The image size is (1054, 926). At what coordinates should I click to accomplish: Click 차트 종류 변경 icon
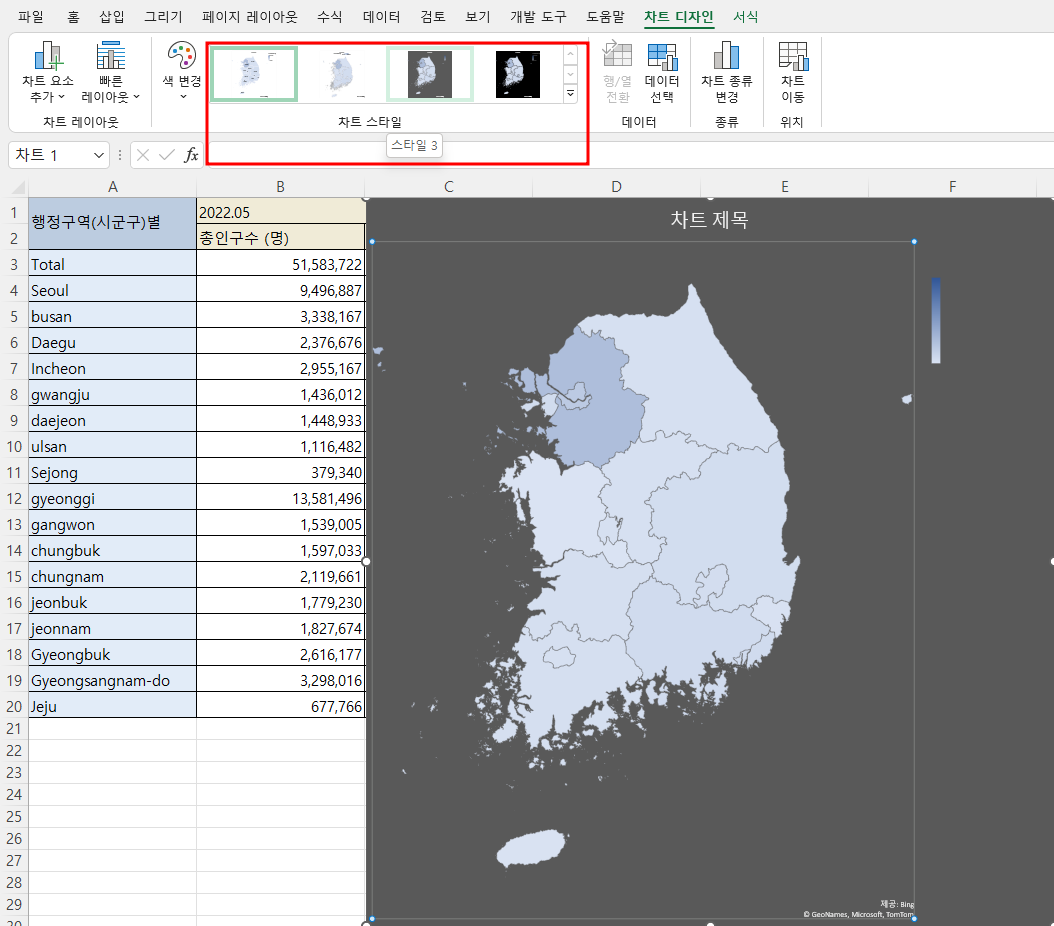(726, 72)
